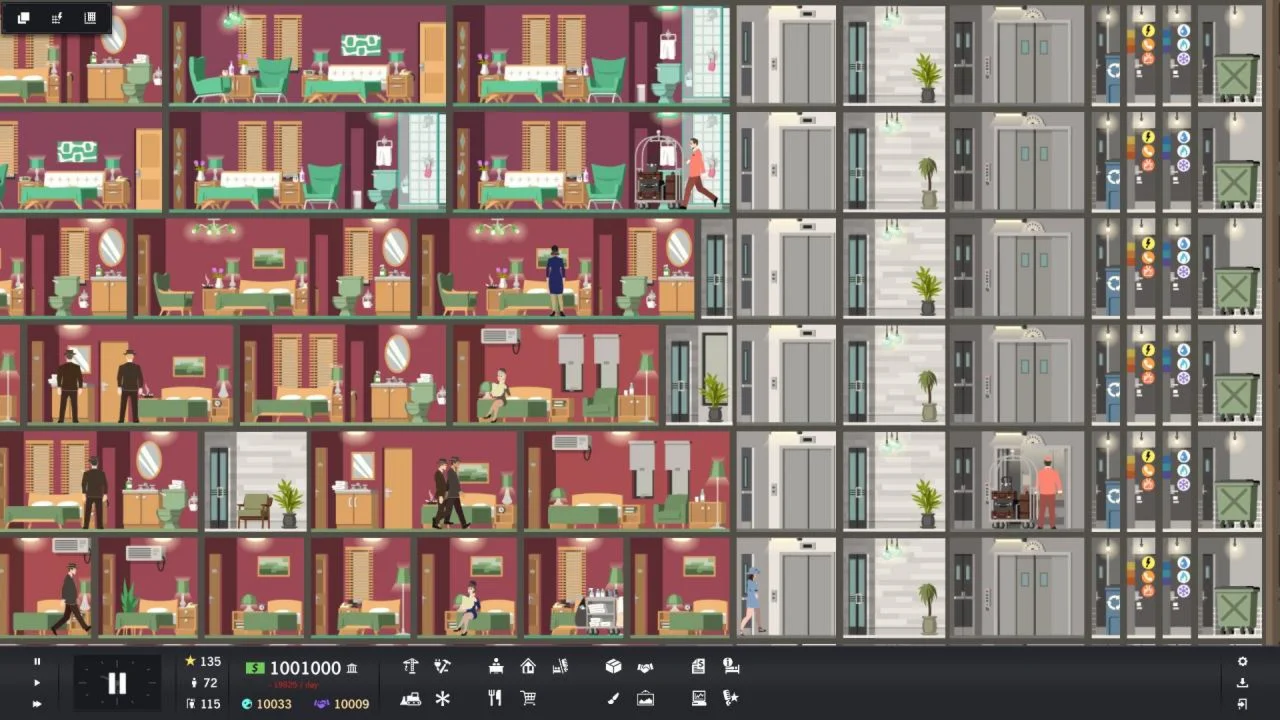Image resolution: width=1280 pixels, height=720 pixels.
Task: Show the floor grid overlay icon
Action: [x=90, y=18]
